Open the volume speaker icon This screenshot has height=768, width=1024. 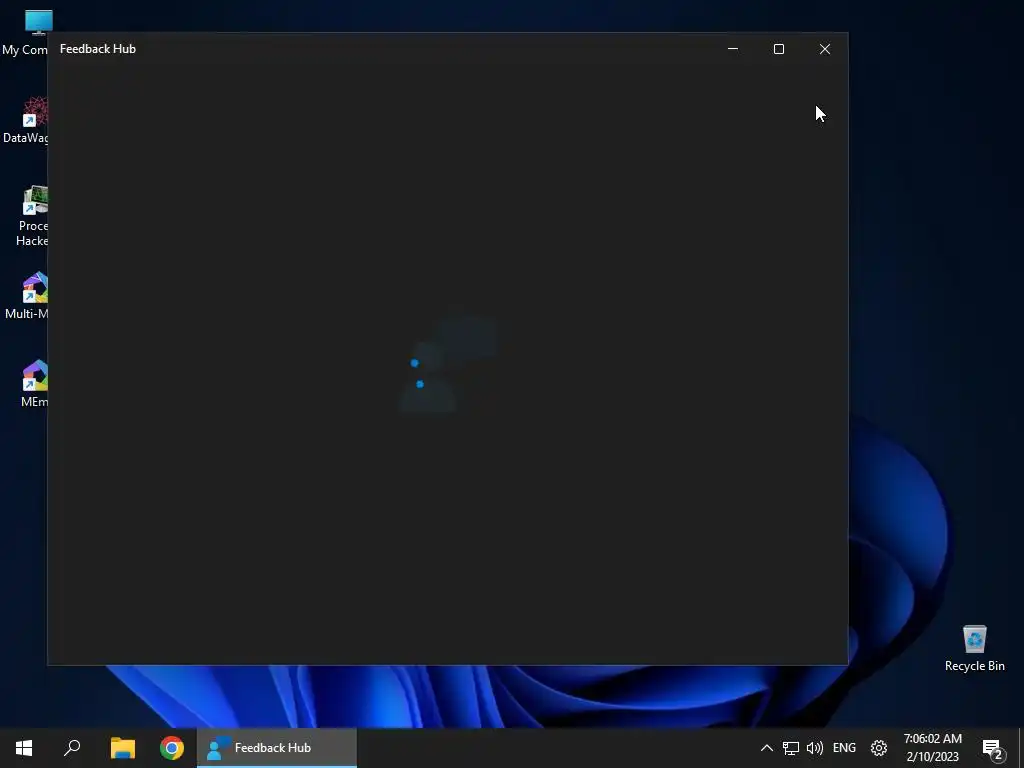coord(814,748)
